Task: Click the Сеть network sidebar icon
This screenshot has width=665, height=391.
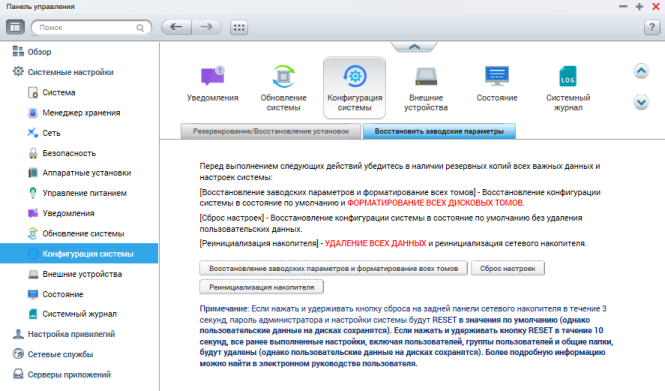Action: coord(33,133)
